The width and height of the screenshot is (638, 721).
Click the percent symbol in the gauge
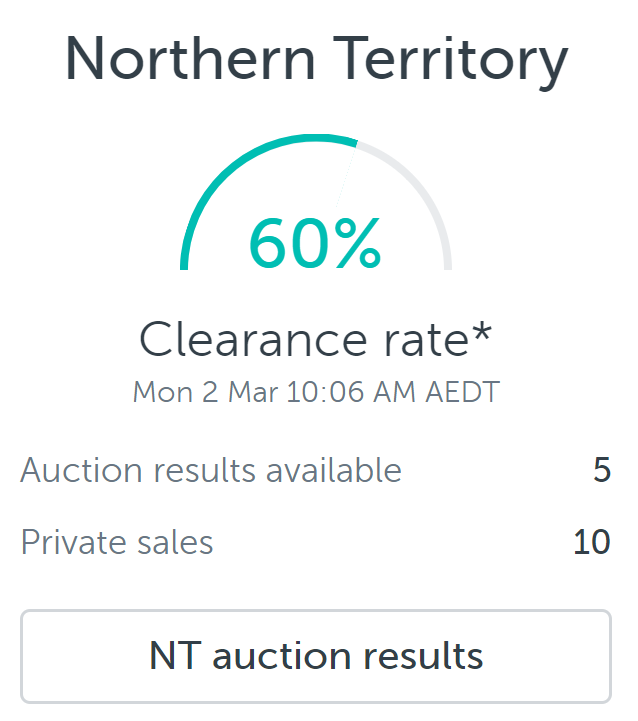coord(358,243)
